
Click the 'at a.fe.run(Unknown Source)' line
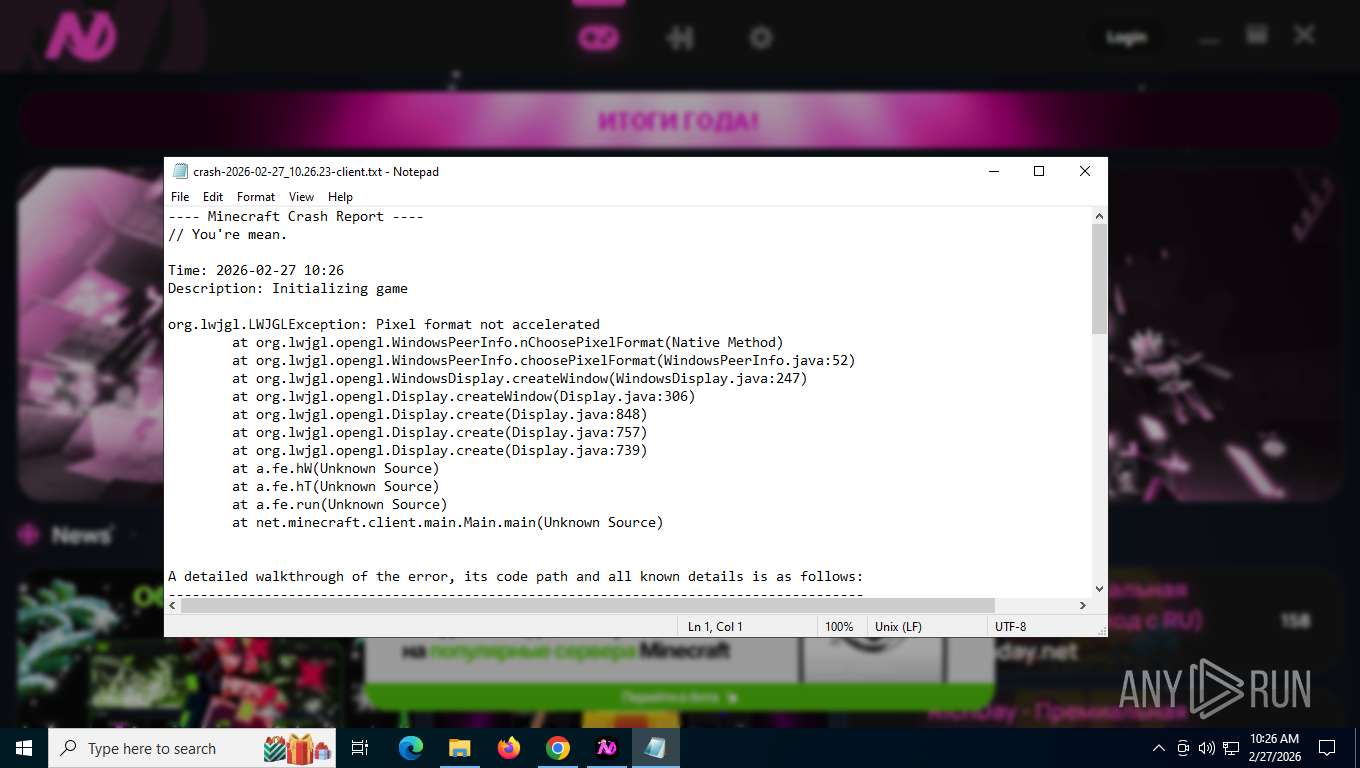click(340, 504)
